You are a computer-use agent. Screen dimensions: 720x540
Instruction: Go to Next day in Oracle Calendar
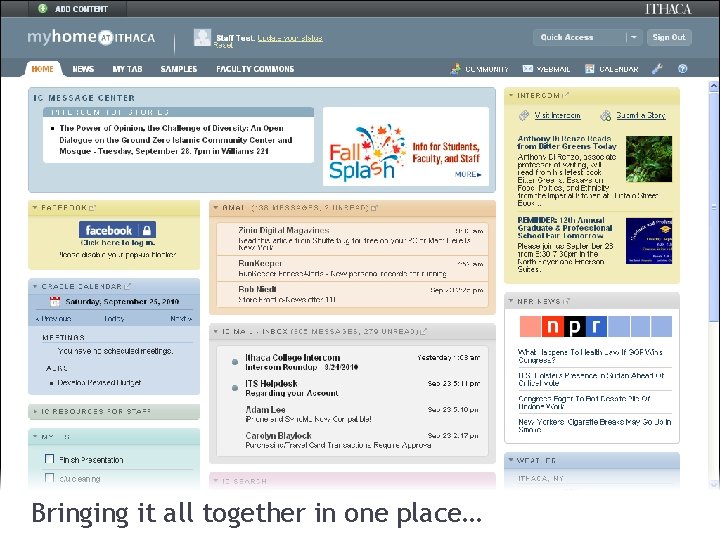tap(181, 319)
